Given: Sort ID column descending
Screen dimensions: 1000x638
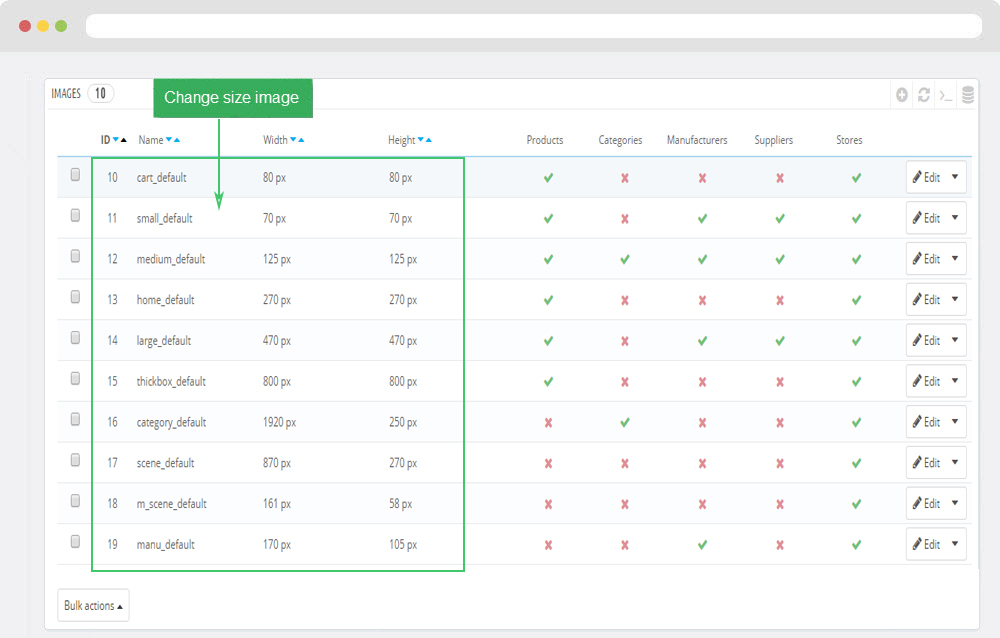Looking at the screenshot, I should tap(115, 140).
